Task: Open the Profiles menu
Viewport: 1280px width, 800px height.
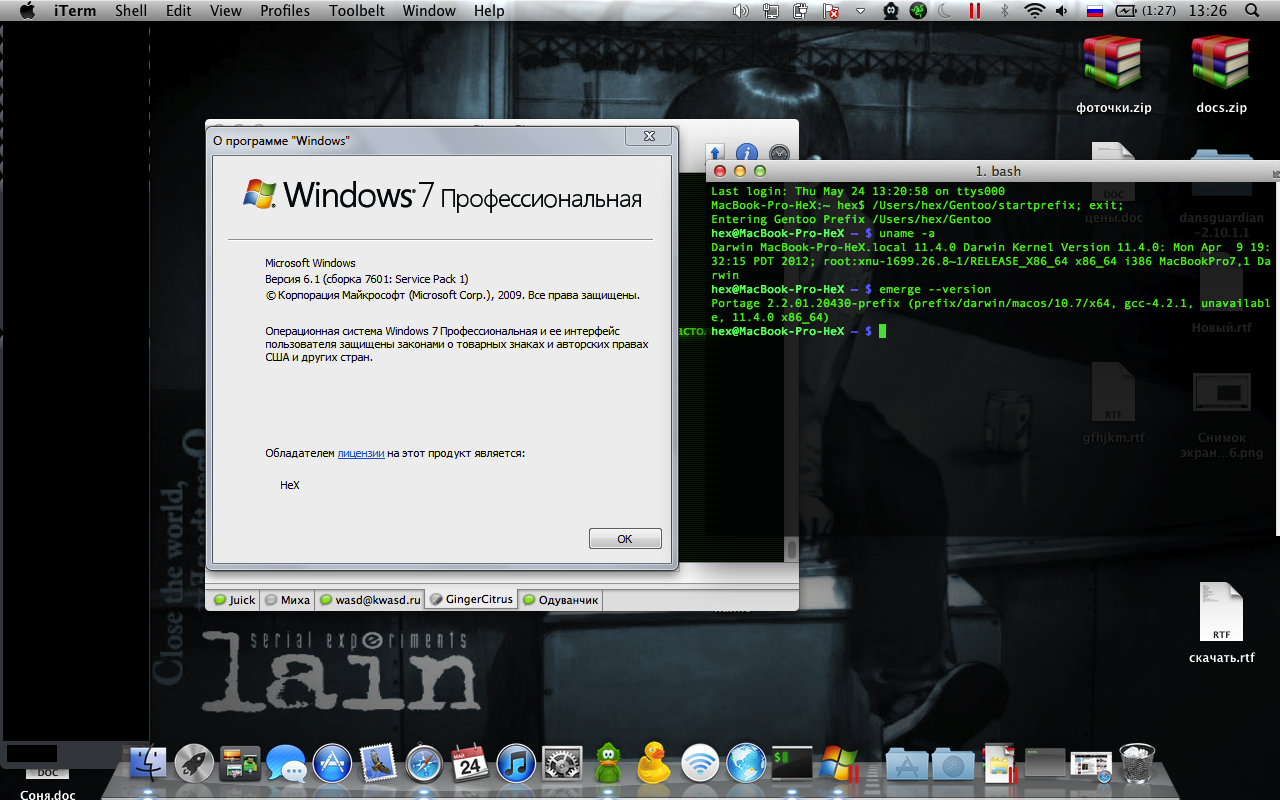Action: click(x=285, y=11)
